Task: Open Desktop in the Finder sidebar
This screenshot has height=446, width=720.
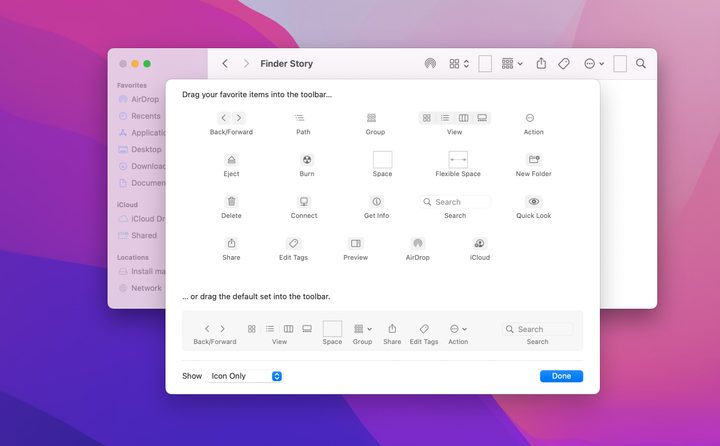Action: click(x=139, y=149)
